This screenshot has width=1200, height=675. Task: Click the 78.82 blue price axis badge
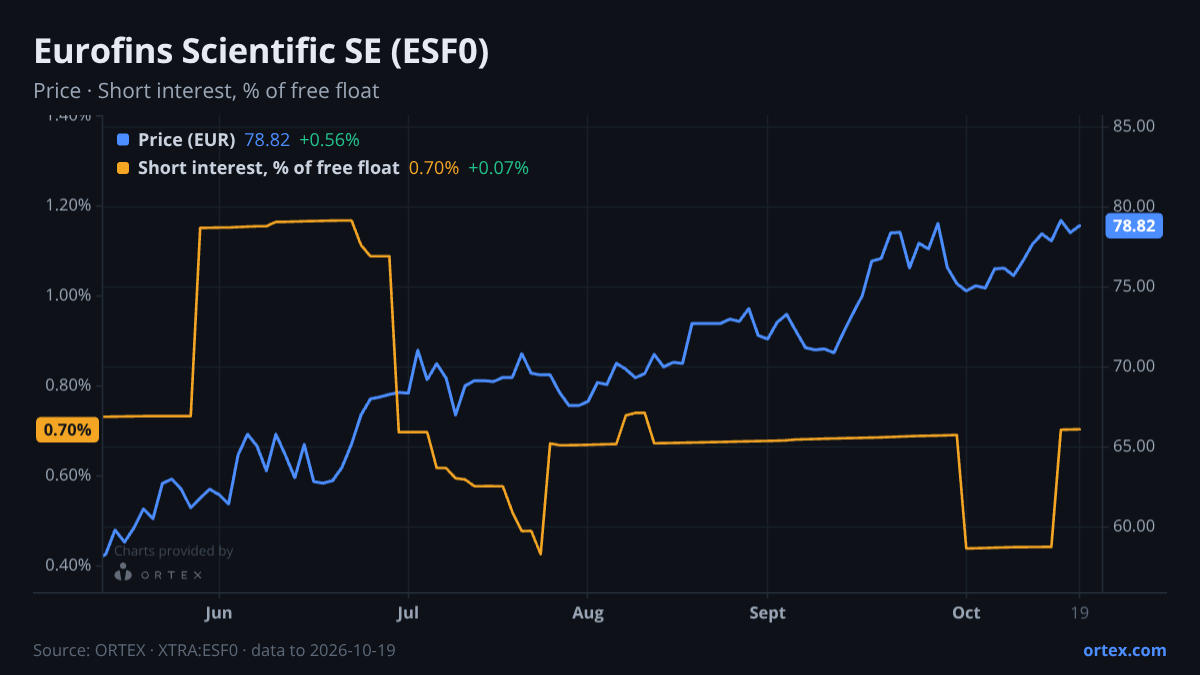pyautogui.click(x=1134, y=226)
